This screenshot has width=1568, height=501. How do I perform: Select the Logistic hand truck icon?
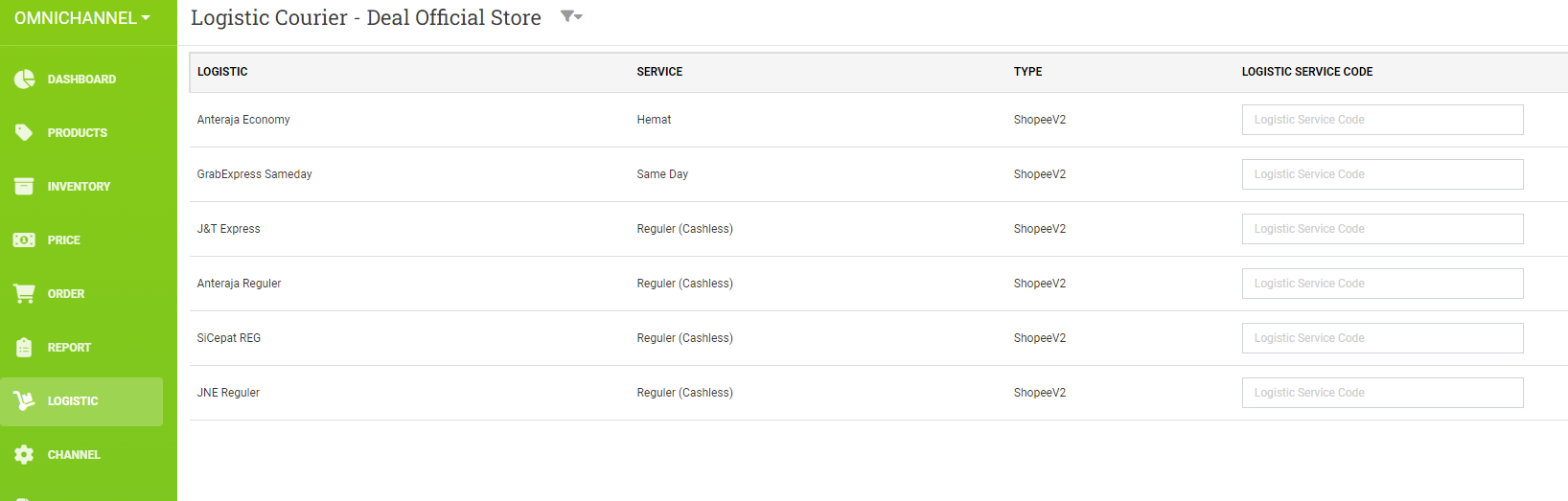tap(24, 400)
